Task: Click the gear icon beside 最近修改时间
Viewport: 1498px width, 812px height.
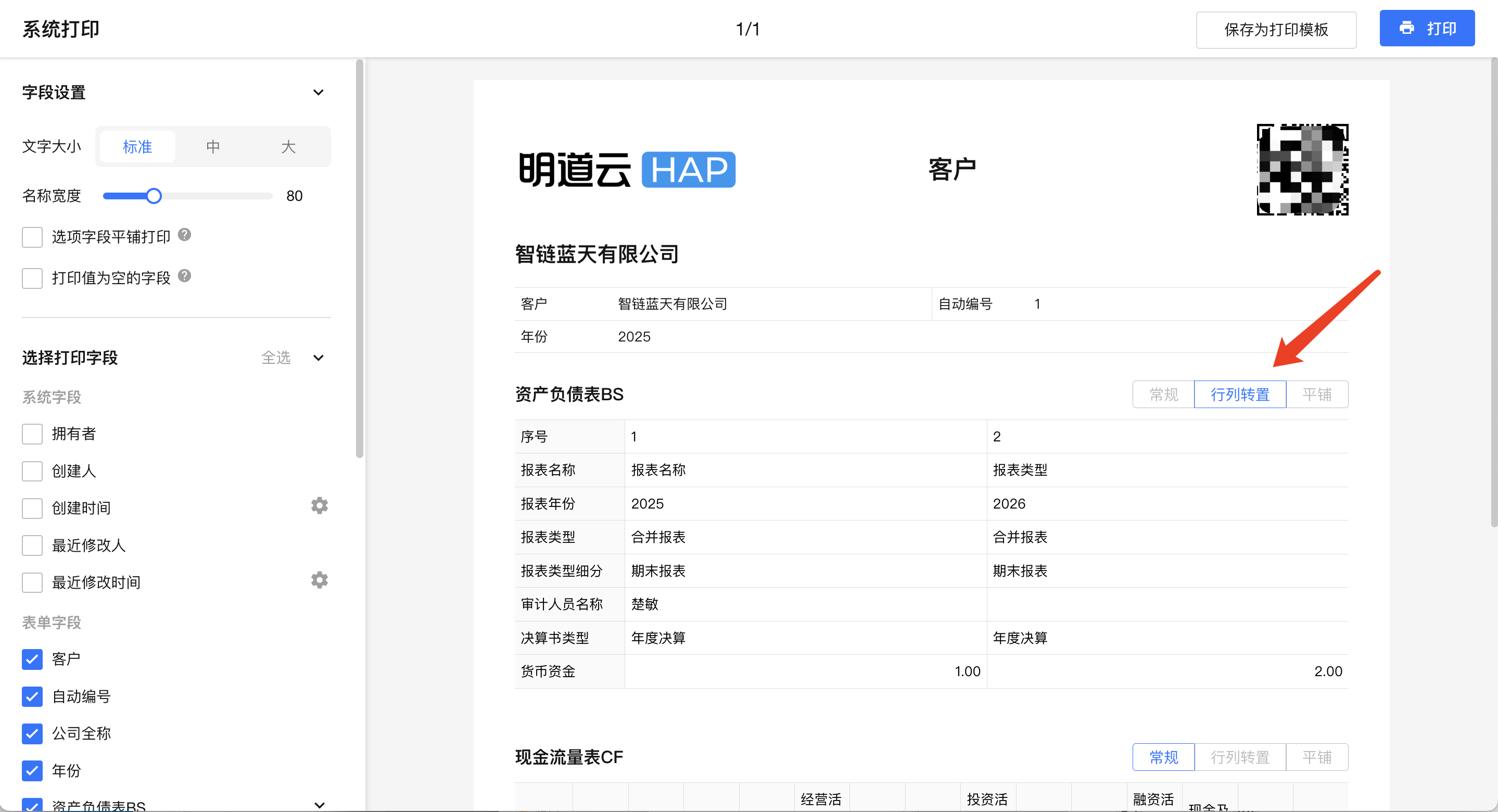Action: 319,580
